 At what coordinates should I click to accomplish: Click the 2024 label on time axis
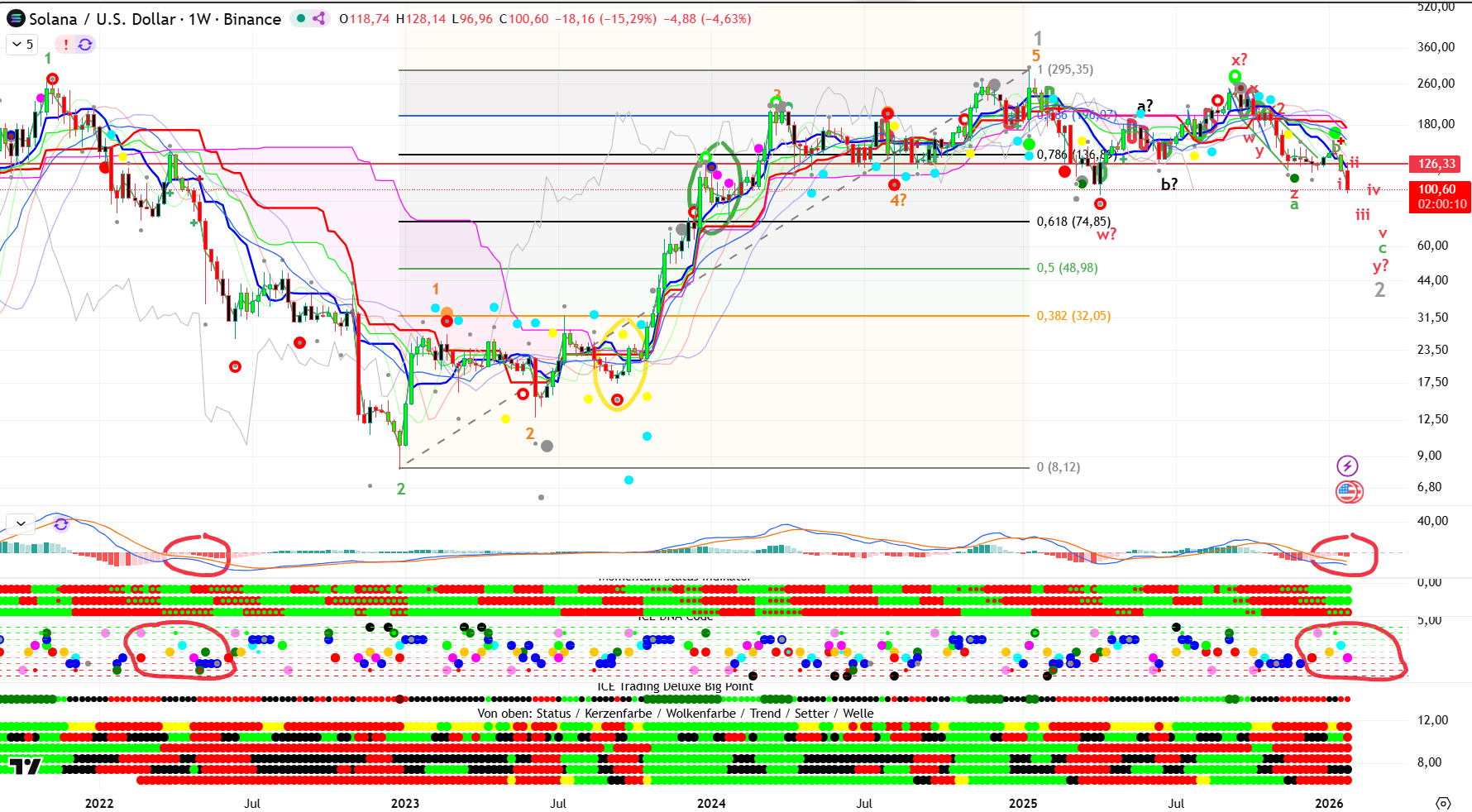click(x=711, y=803)
